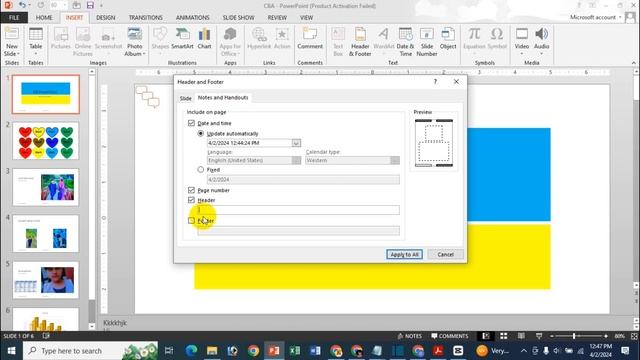Insert SmartArt graphic
The height and width of the screenshot is (360, 640).
182,39
